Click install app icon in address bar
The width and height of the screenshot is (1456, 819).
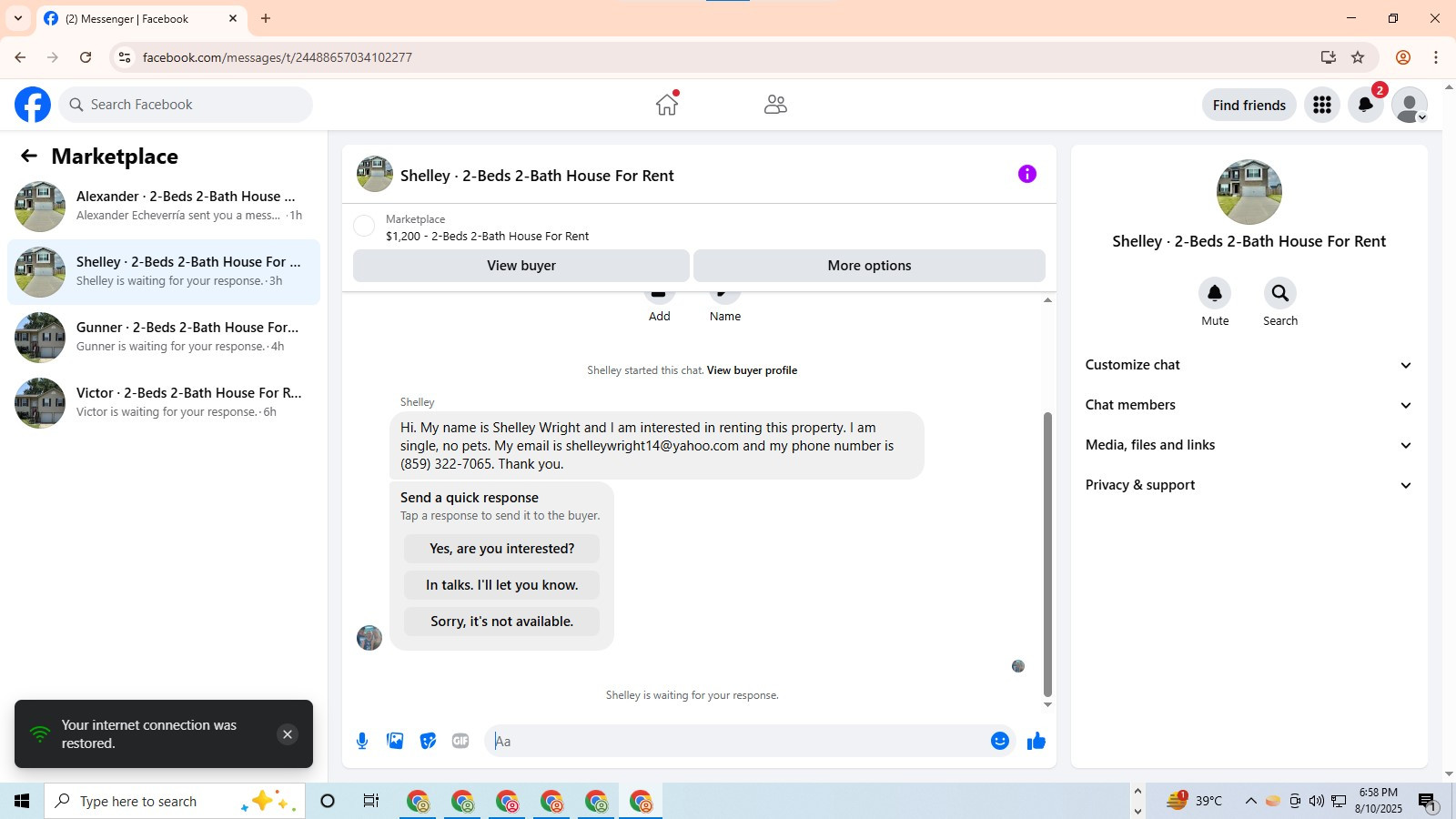pyautogui.click(x=1329, y=57)
